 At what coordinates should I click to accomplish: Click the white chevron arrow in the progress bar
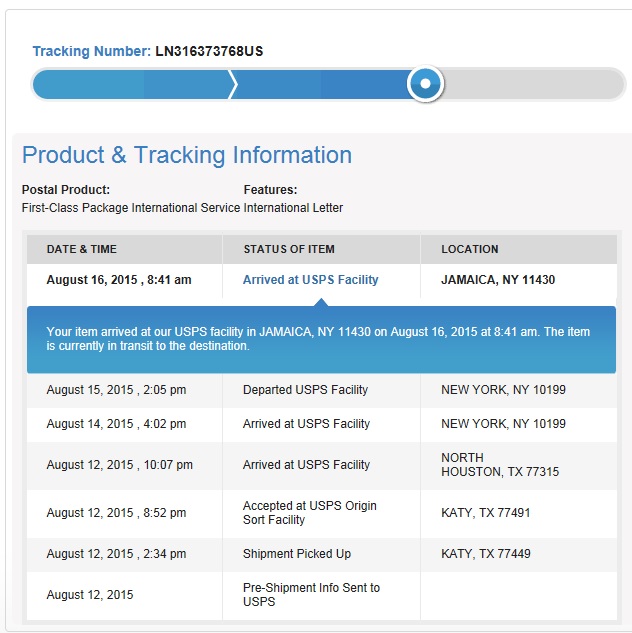coord(233,85)
